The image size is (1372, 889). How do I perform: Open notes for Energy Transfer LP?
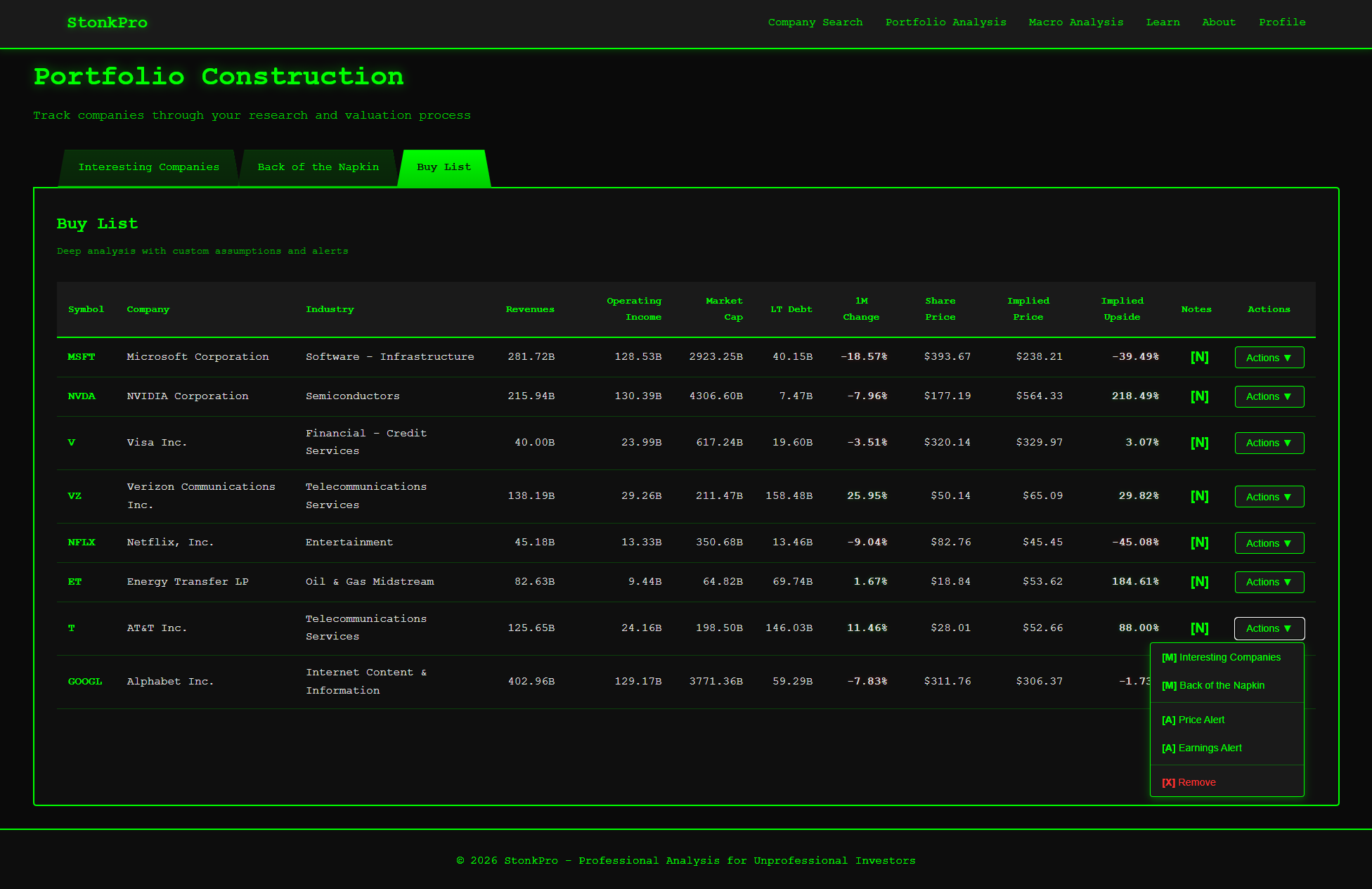(1200, 582)
